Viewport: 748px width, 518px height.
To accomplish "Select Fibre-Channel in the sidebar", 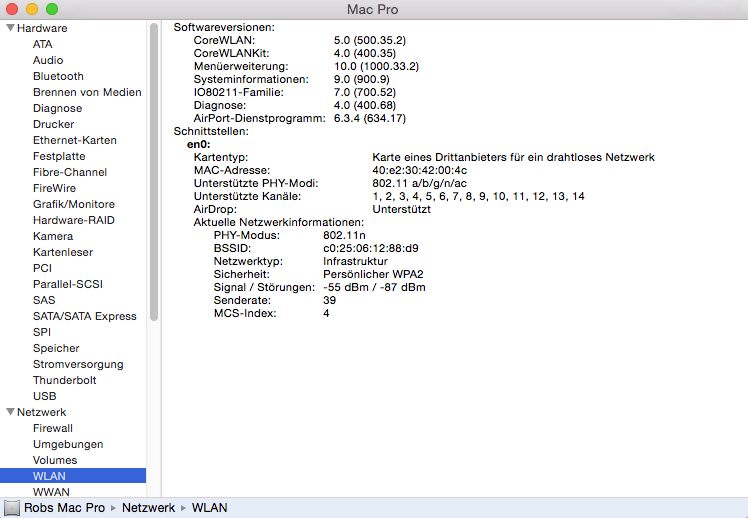I will point(70,172).
